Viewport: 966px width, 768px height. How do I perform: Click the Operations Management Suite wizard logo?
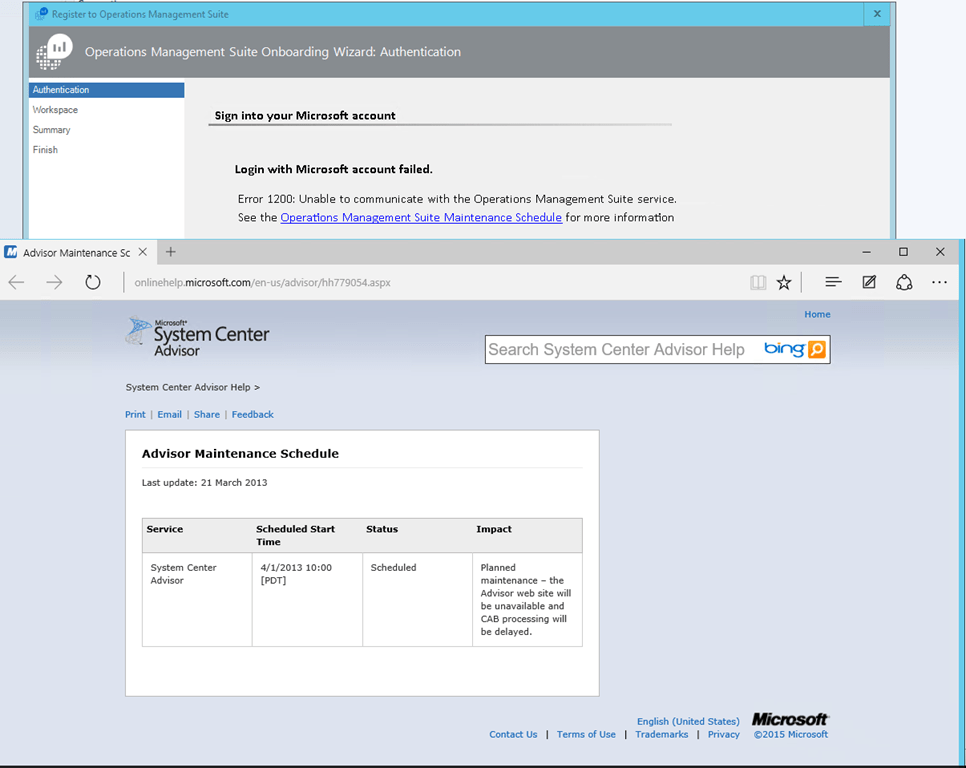pyautogui.click(x=54, y=52)
